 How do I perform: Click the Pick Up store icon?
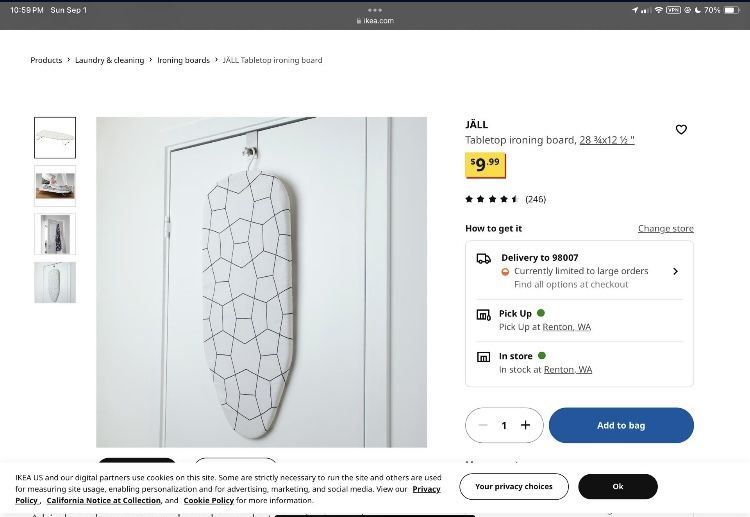pyautogui.click(x=483, y=314)
